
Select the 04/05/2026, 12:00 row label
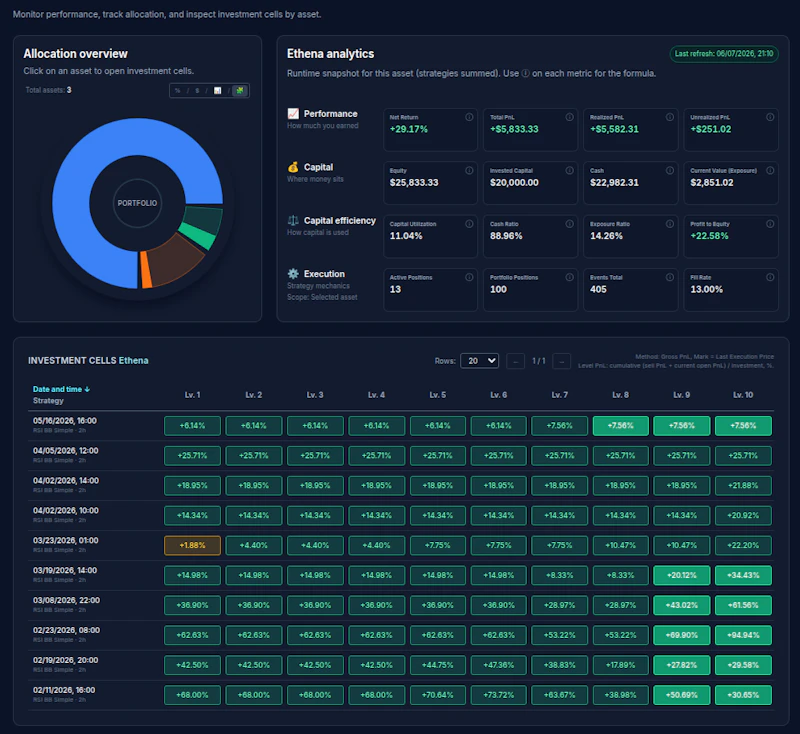point(66,451)
